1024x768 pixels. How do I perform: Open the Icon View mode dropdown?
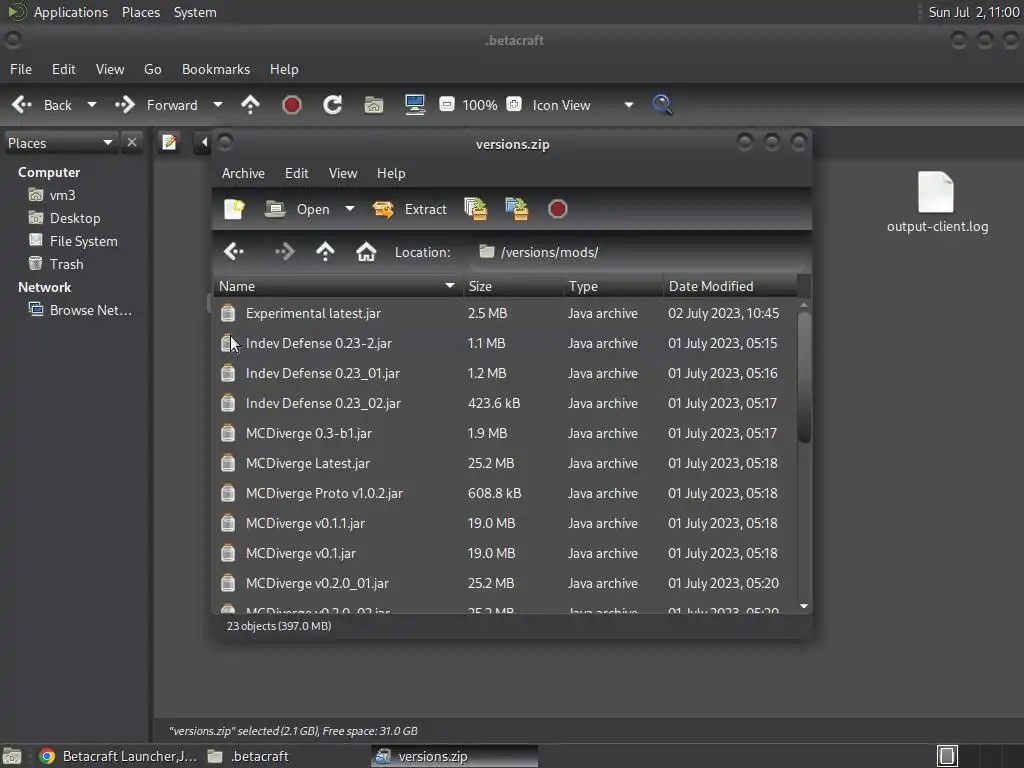pyautogui.click(x=583, y=105)
